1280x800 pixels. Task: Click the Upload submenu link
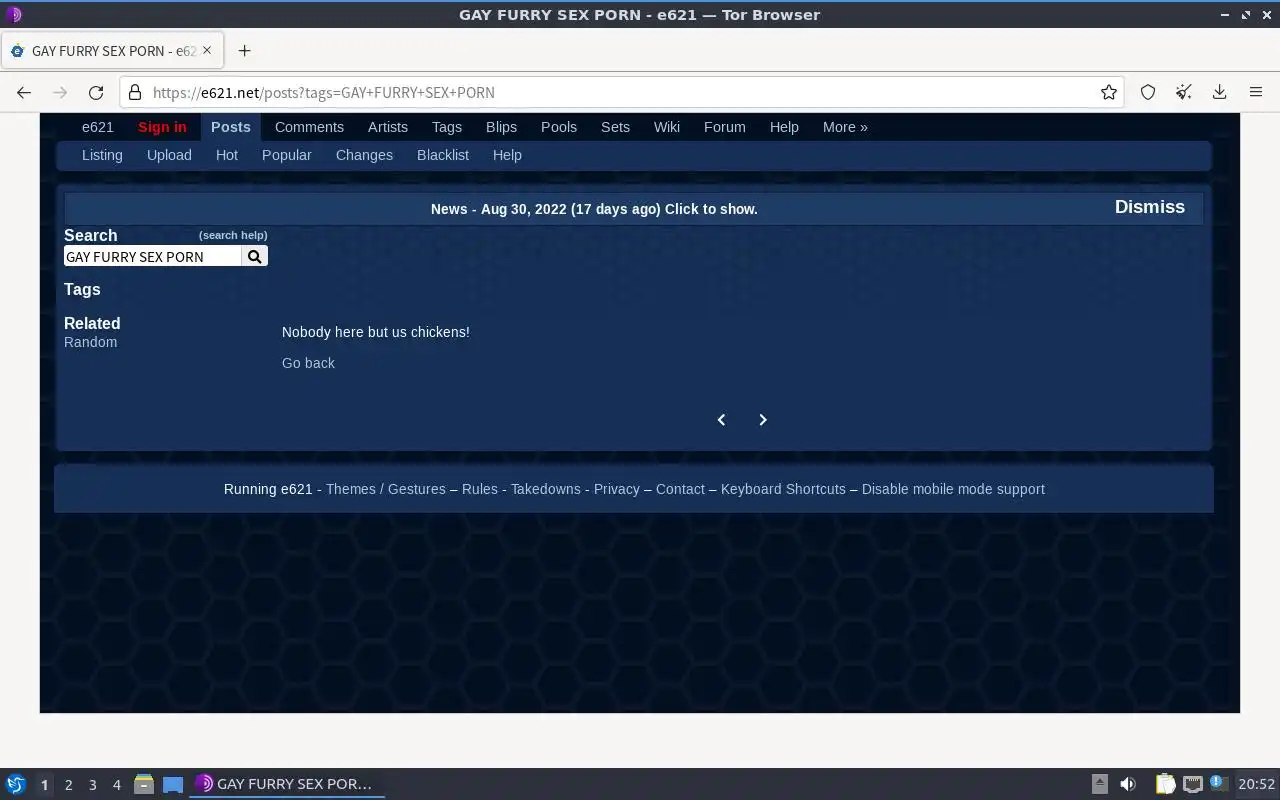169,155
